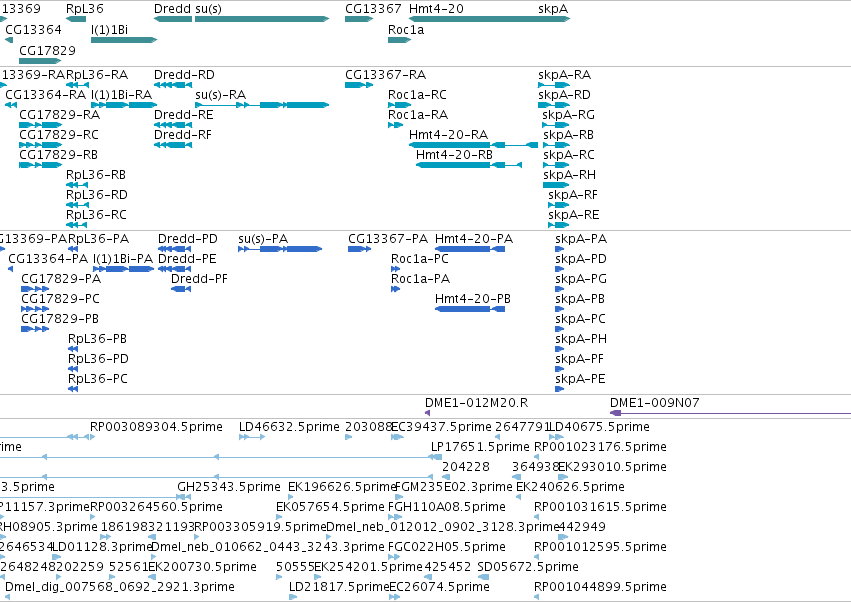
Task: Select the CG13367 gene label
Action: click(x=373, y=9)
